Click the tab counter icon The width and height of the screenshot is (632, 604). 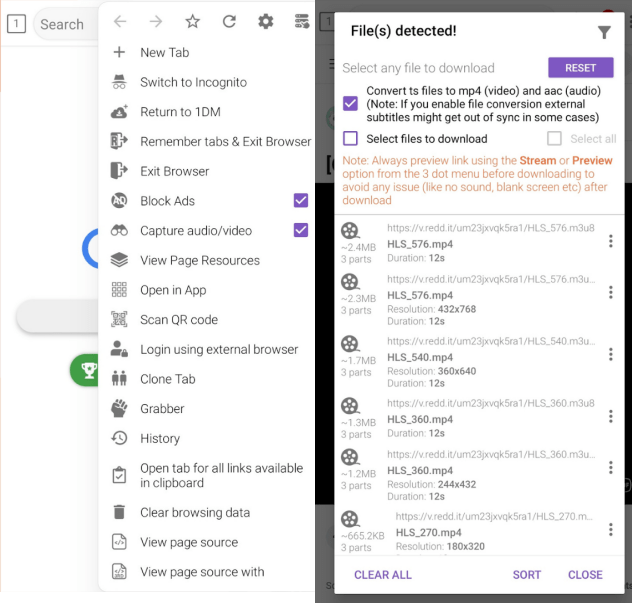15,24
